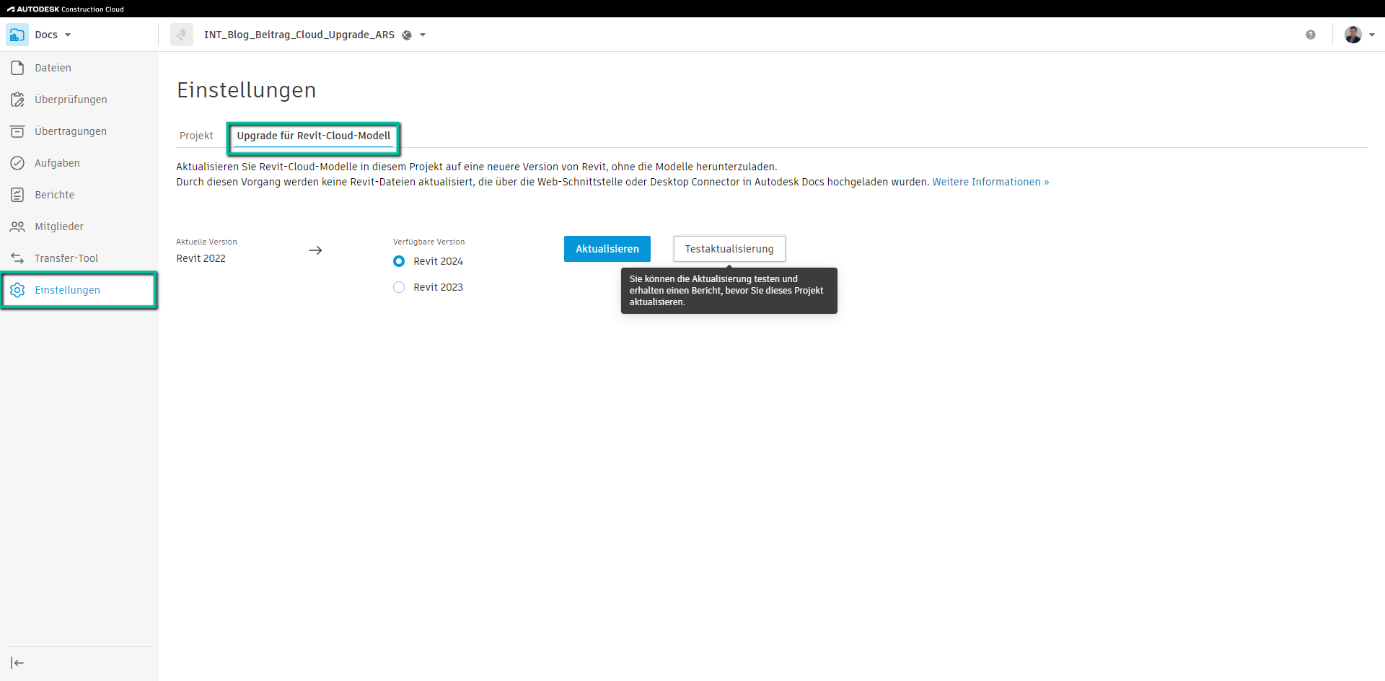
Task: Choose Revit 2023 as target version
Action: click(399, 286)
